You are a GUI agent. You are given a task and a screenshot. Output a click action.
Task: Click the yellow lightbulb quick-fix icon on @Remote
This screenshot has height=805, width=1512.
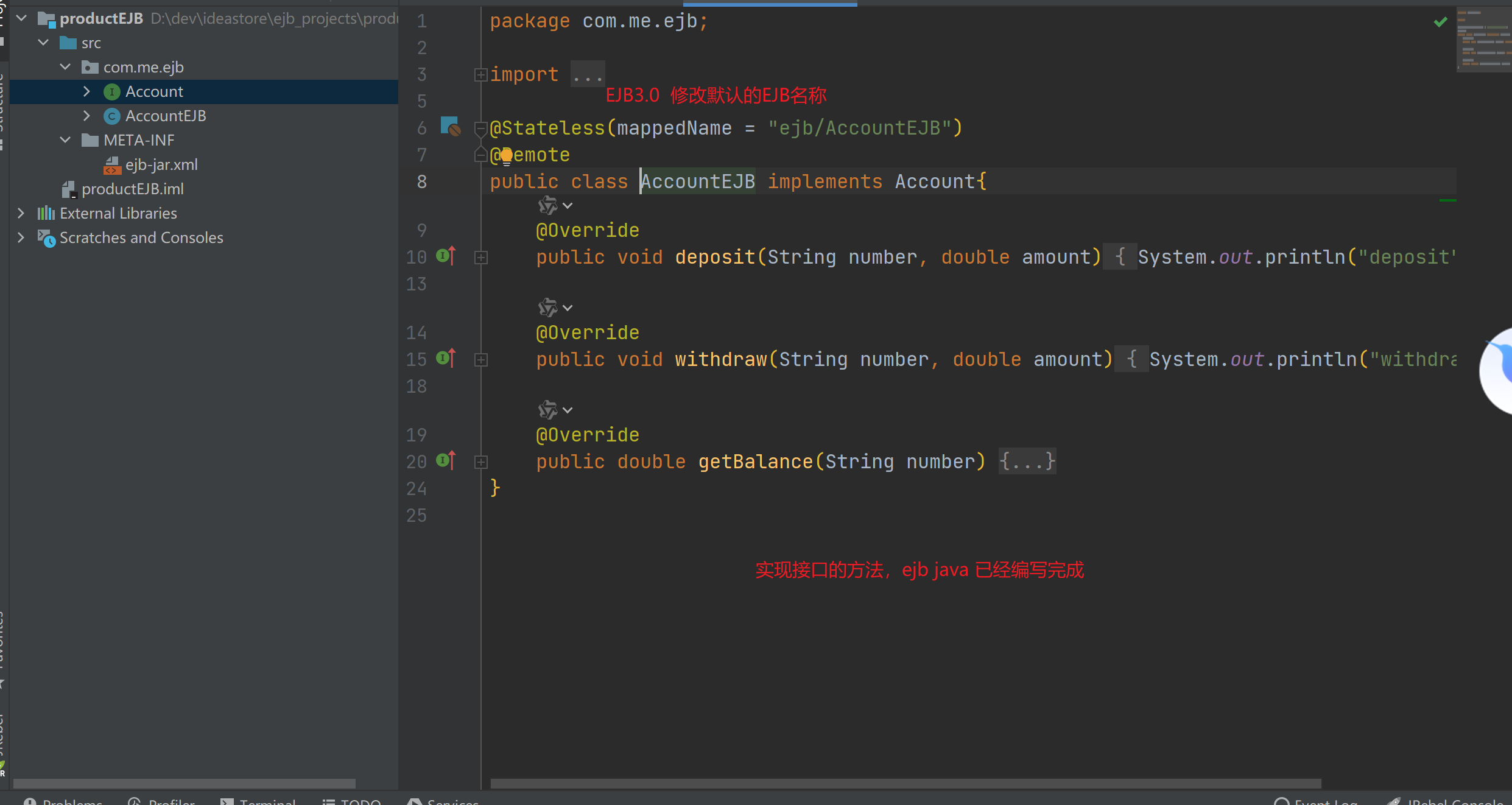pos(506,157)
